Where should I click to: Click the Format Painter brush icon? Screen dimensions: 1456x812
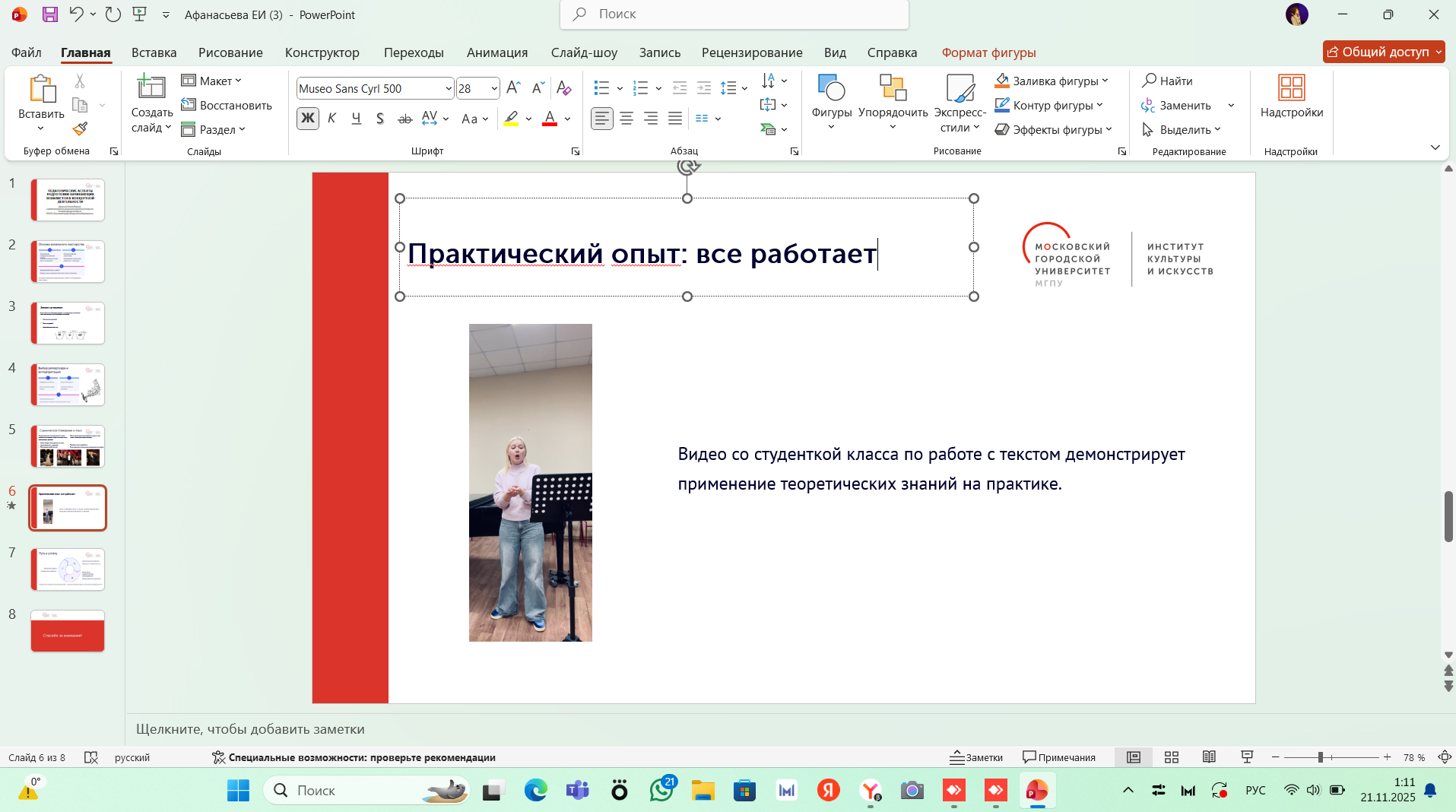click(80, 129)
